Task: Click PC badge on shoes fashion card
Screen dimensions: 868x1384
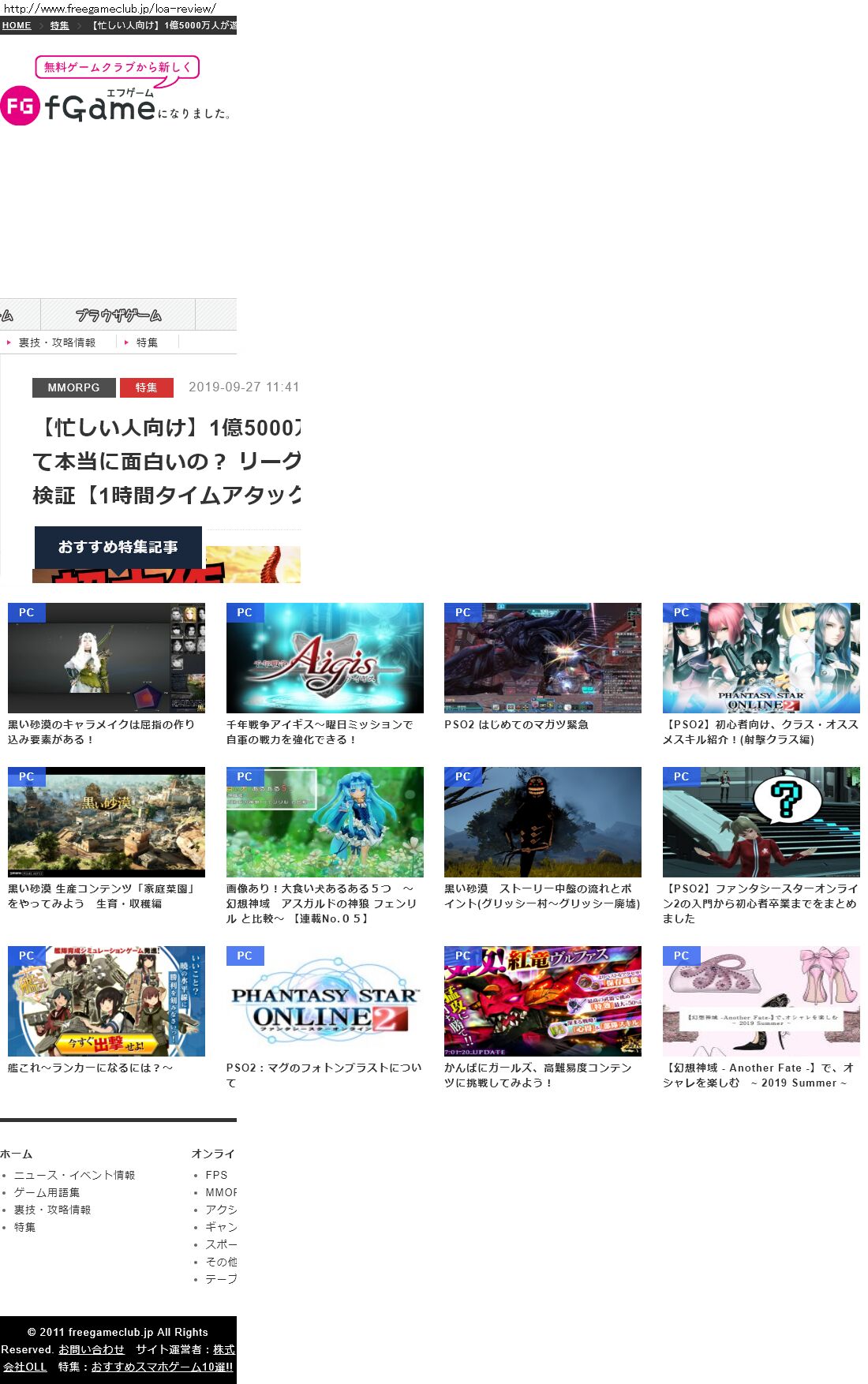Action: pyautogui.click(x=681, y=956)
